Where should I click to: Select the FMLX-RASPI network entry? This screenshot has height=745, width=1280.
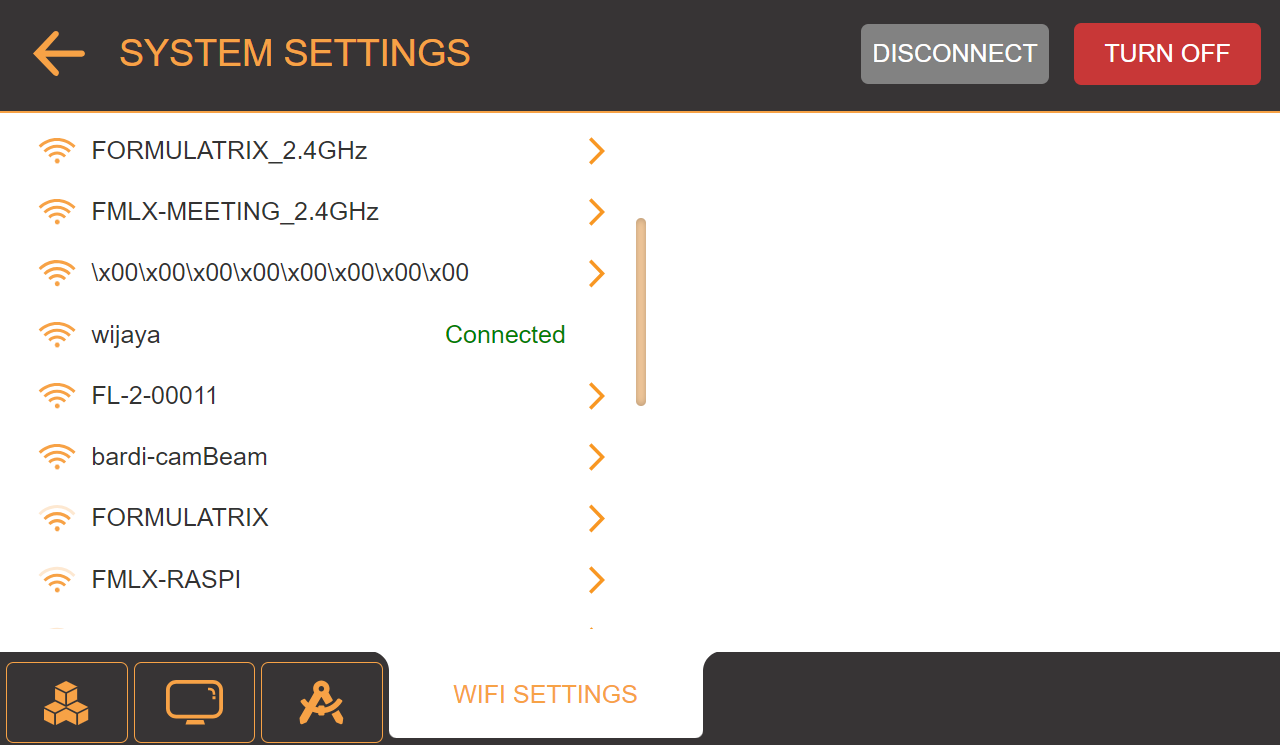pos(322,580)
